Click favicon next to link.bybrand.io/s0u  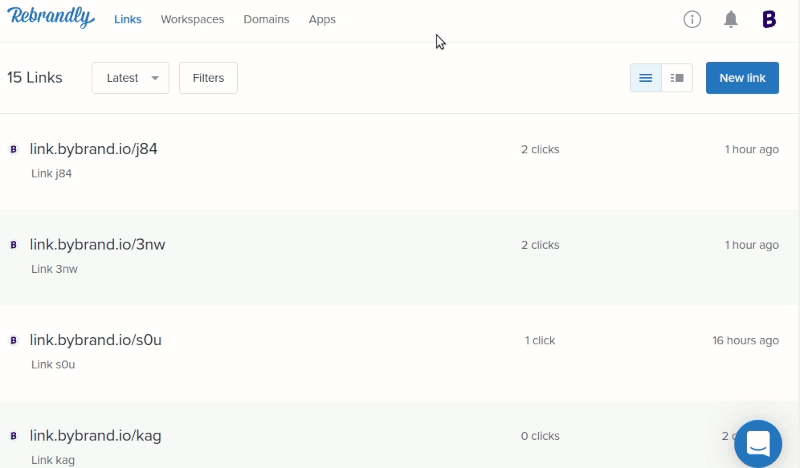(x=14, y=340)
